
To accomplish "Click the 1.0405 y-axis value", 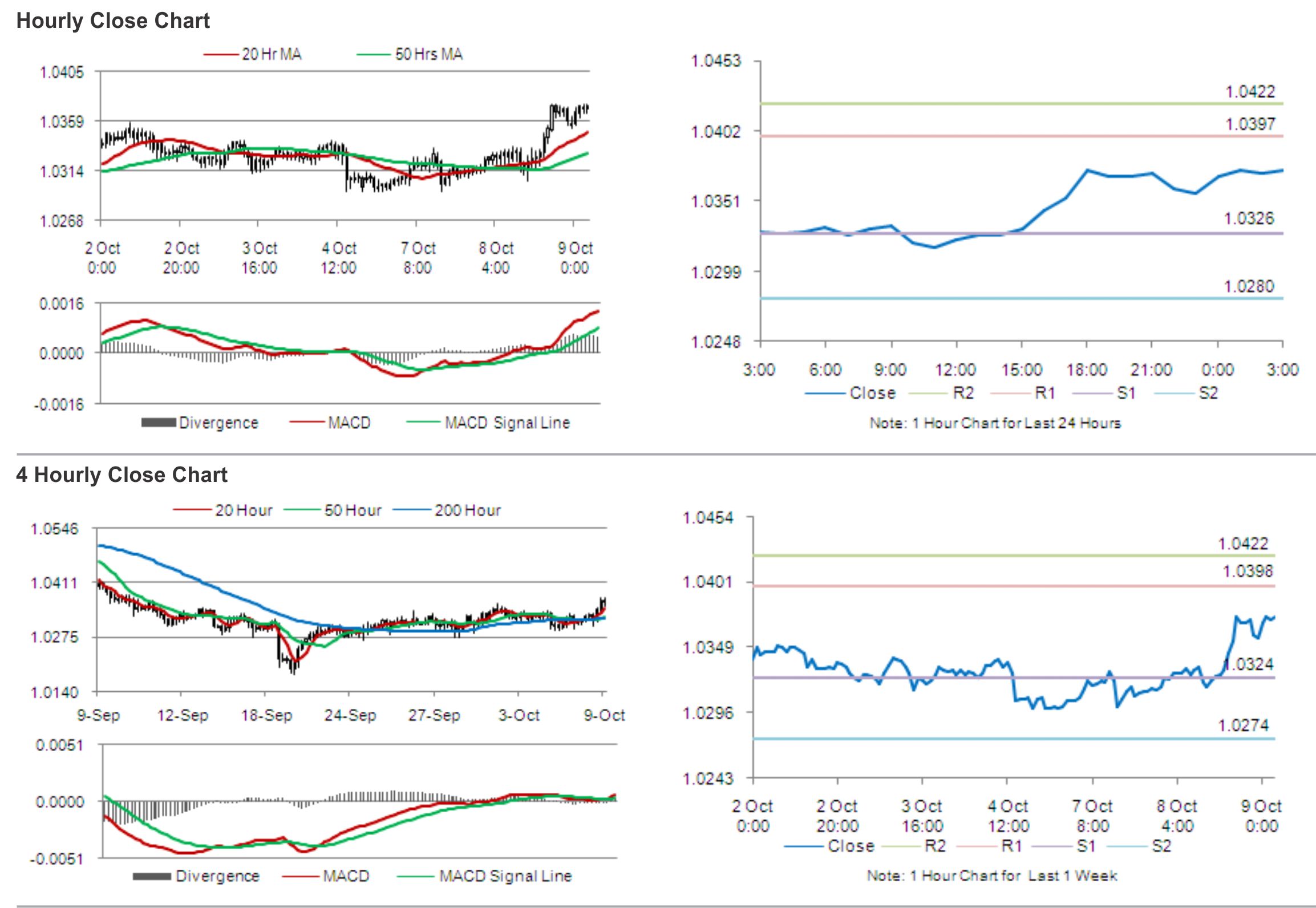I will point(62,72).
